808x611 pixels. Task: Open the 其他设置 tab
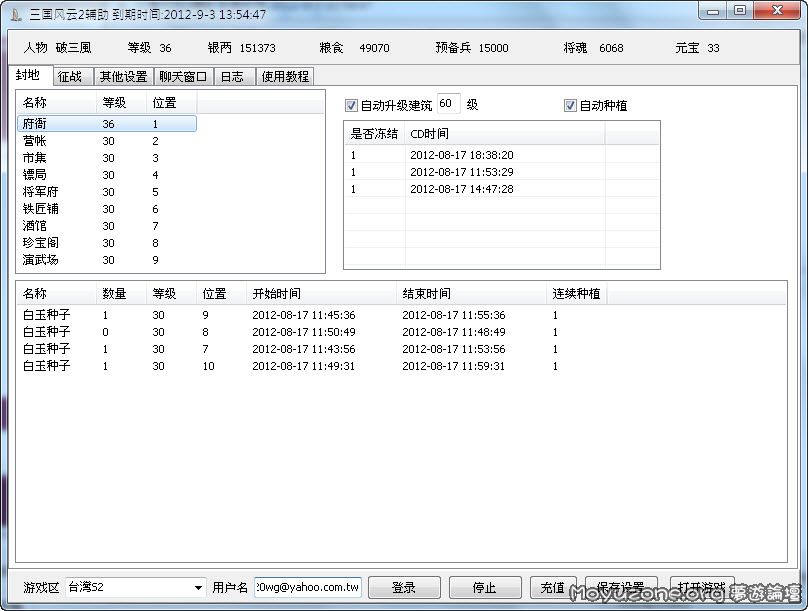tap(123, 76)
